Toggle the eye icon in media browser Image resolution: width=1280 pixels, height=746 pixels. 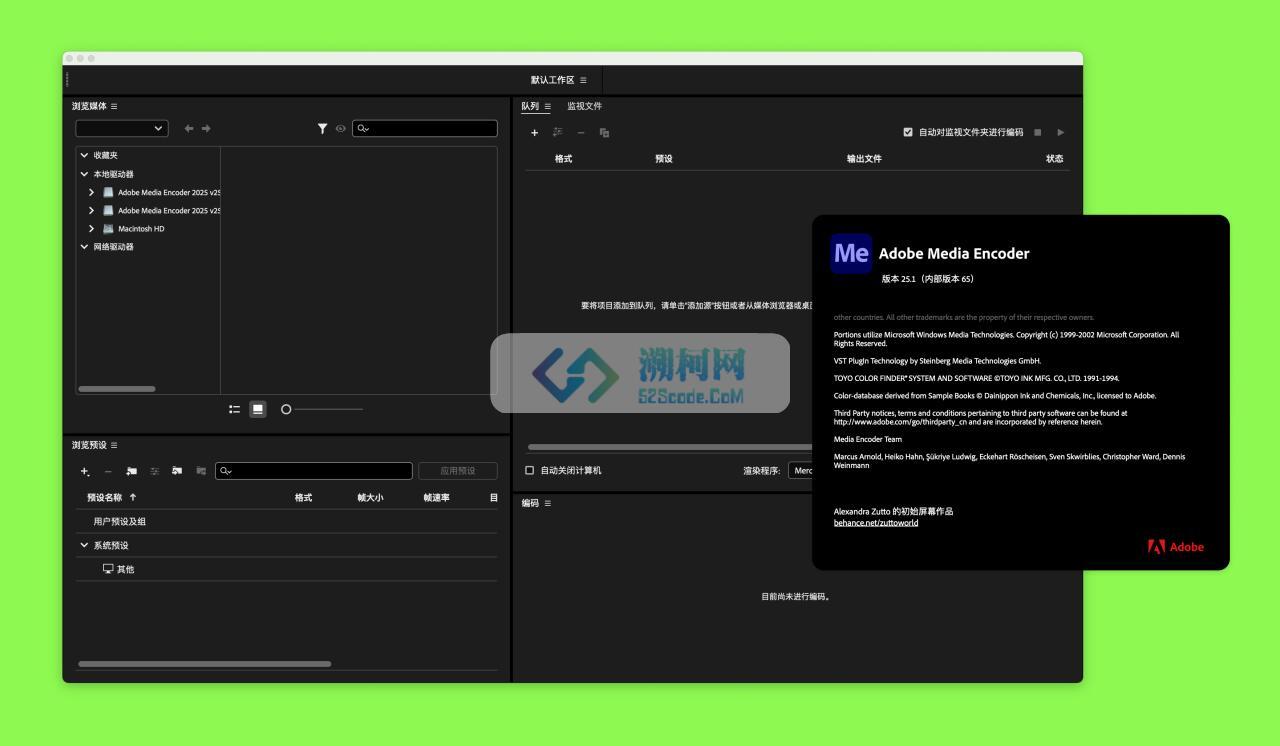(x=341, y=128)
